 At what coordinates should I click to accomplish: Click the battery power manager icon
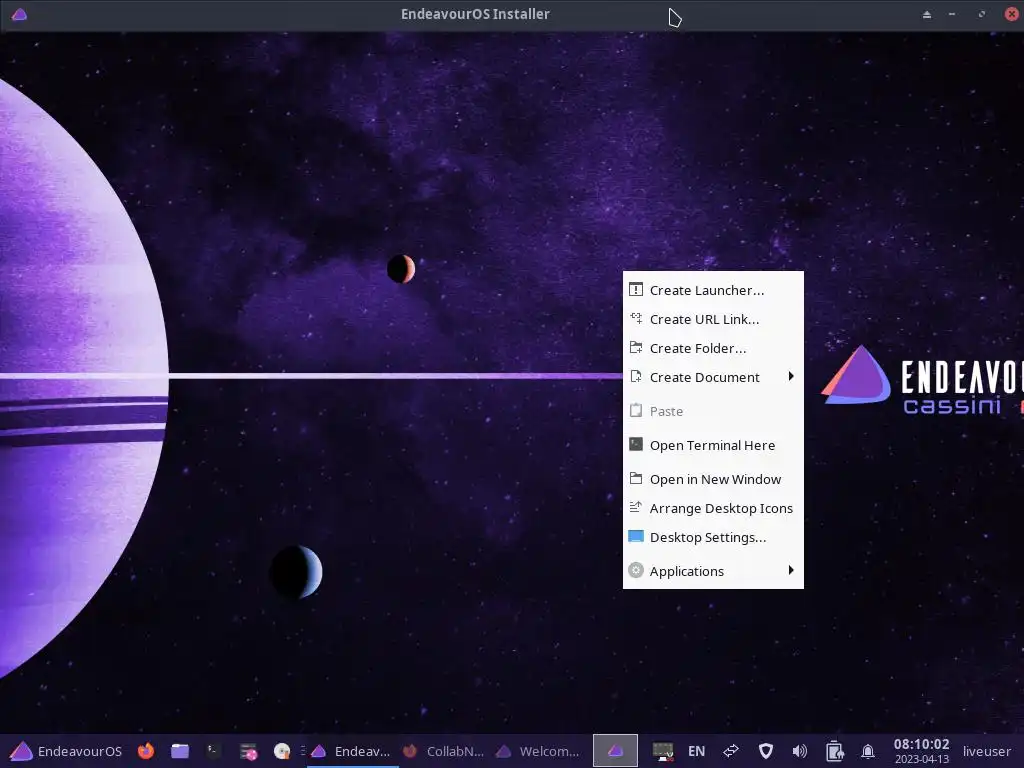[x=834, y=751]
